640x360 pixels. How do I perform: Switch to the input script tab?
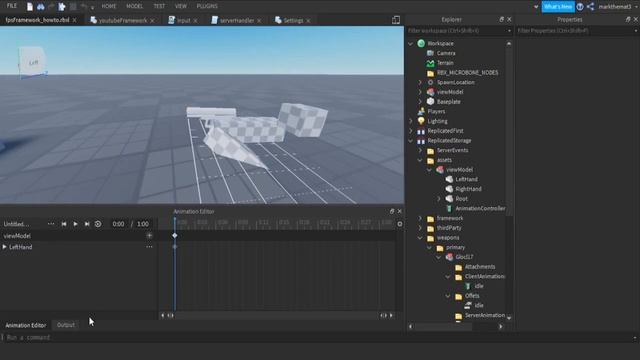coord(183,20)
